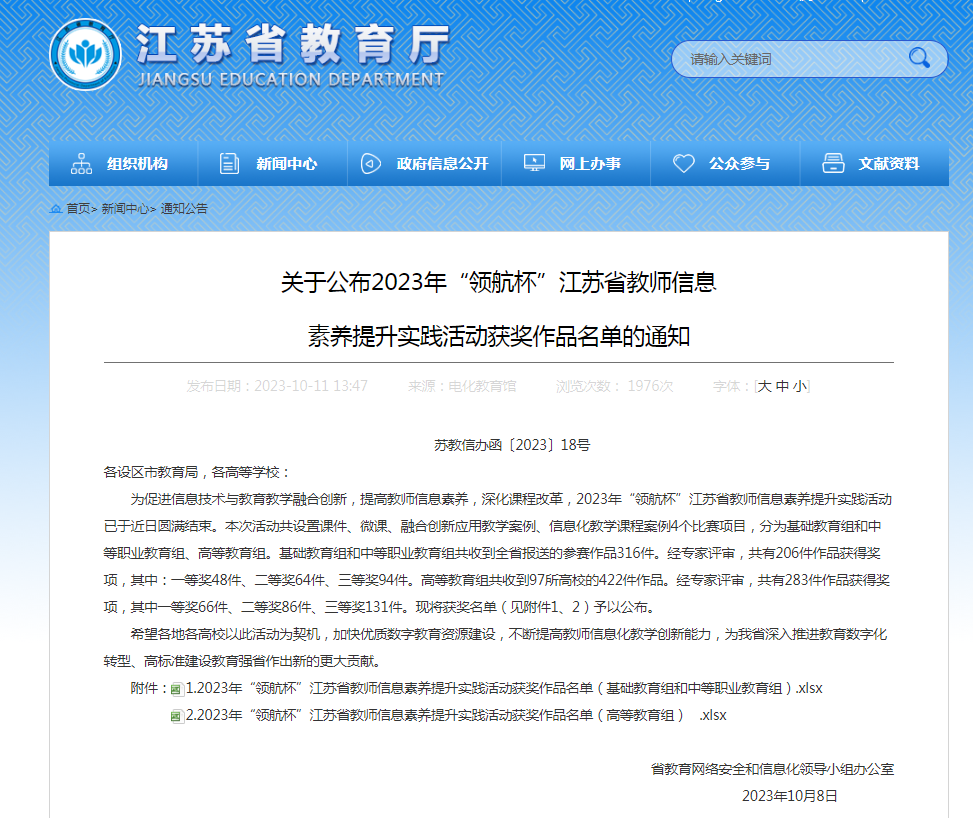Image resolution: width=973 pixels, height=818 pixels.
Task: Click the 文献资料 printer icon
Action: pyautogui.click(x=833, y=164)
